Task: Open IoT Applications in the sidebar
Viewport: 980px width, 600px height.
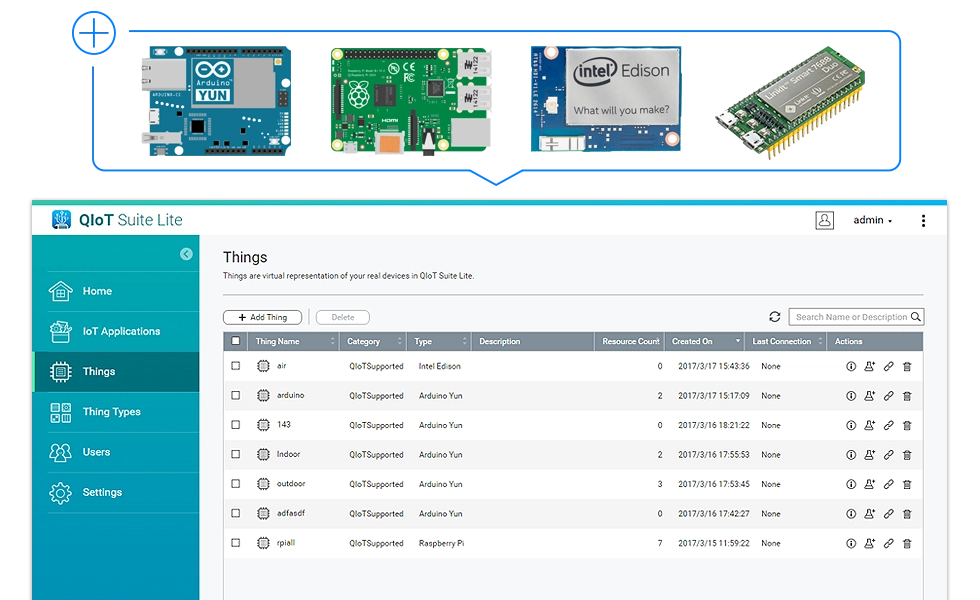Action: pos(118,331)
